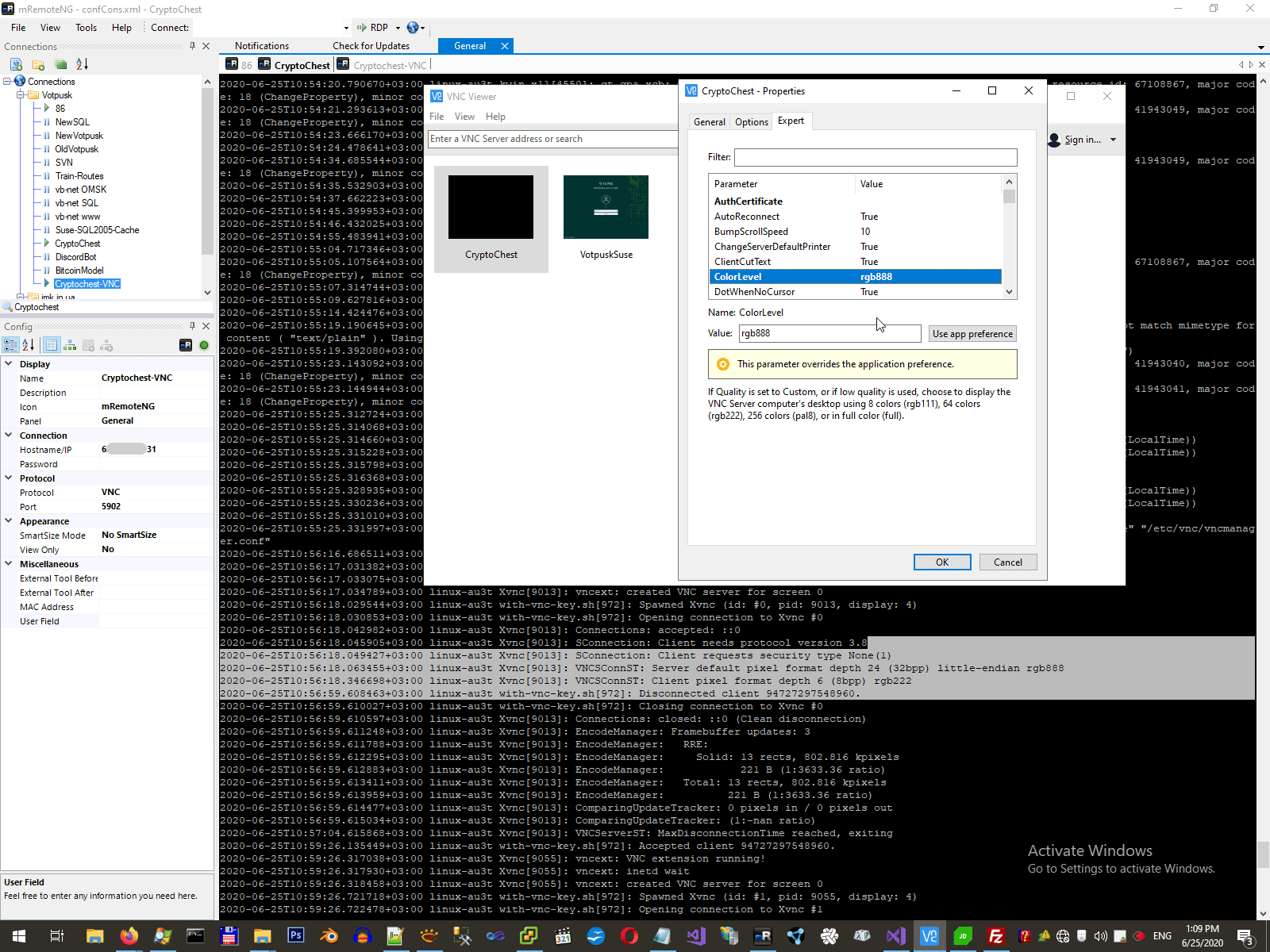Screen dimensions: 1270x952
Task: Click the Use app preference button
Action: tap(972, 334)
